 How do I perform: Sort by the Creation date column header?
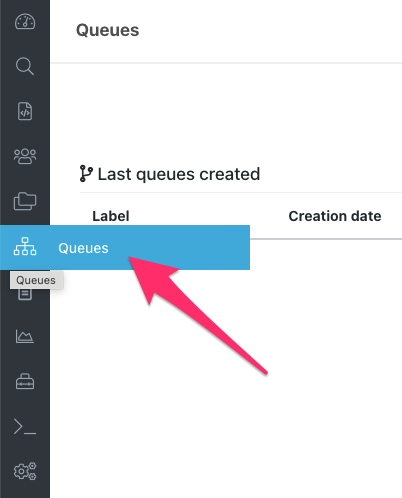(x=335, y=216)
